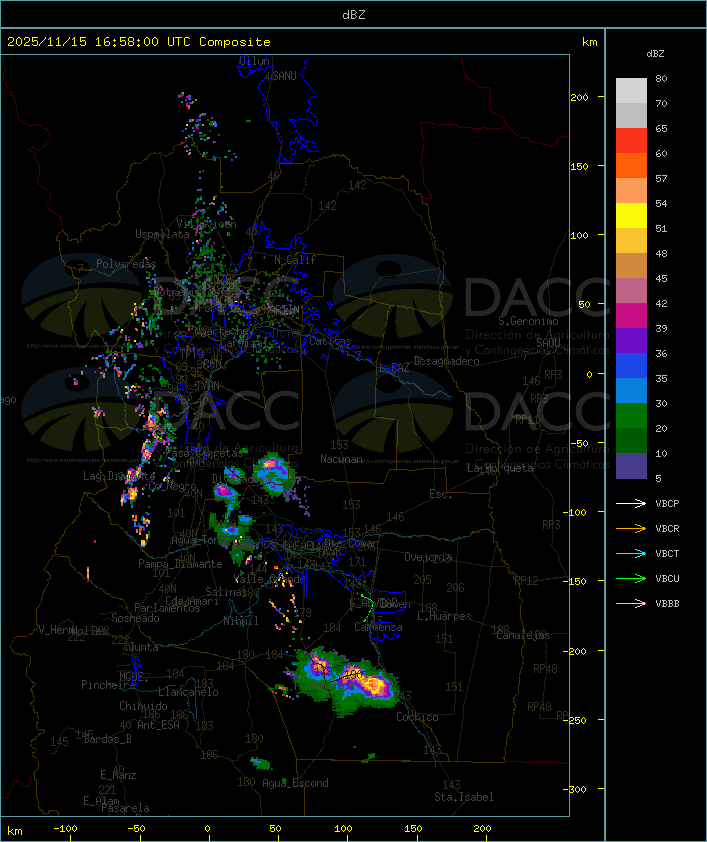Click the storm cell west of Nacunan
Viewport: 707px width, 842px height.
pos(274,473)
